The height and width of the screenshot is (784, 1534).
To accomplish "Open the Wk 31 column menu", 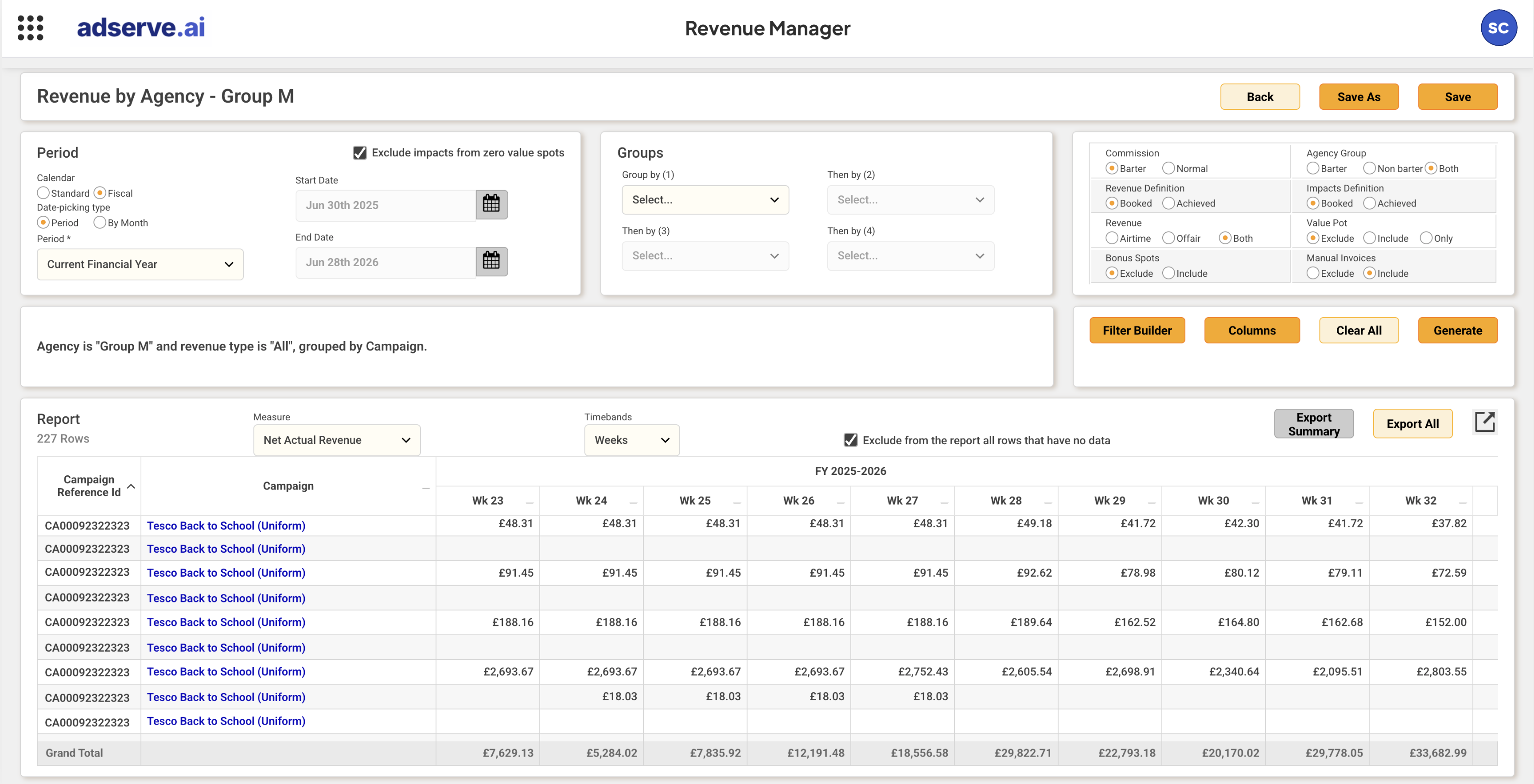I will [x=1359, y=502].
